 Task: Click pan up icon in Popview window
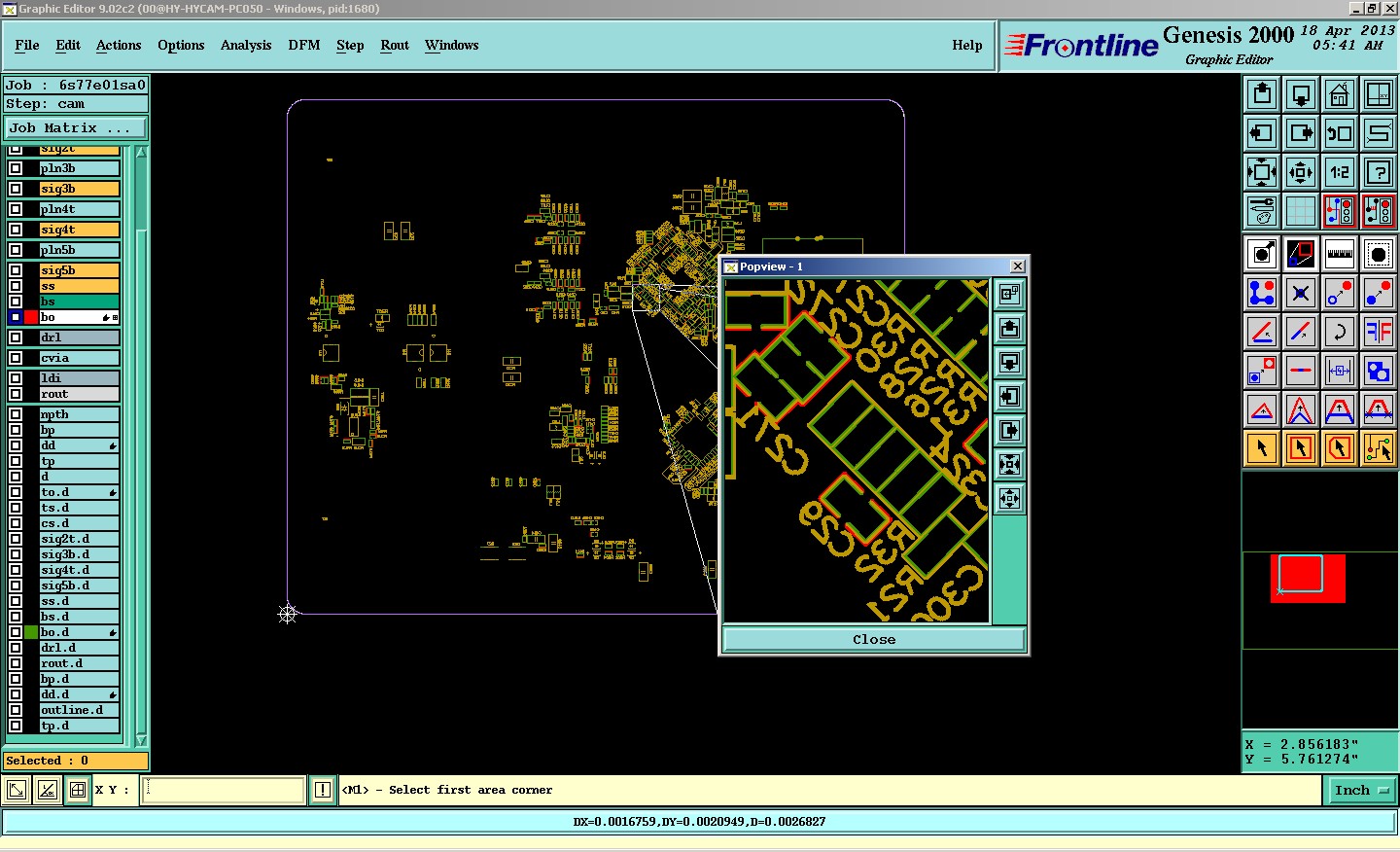pos(1009,328)
